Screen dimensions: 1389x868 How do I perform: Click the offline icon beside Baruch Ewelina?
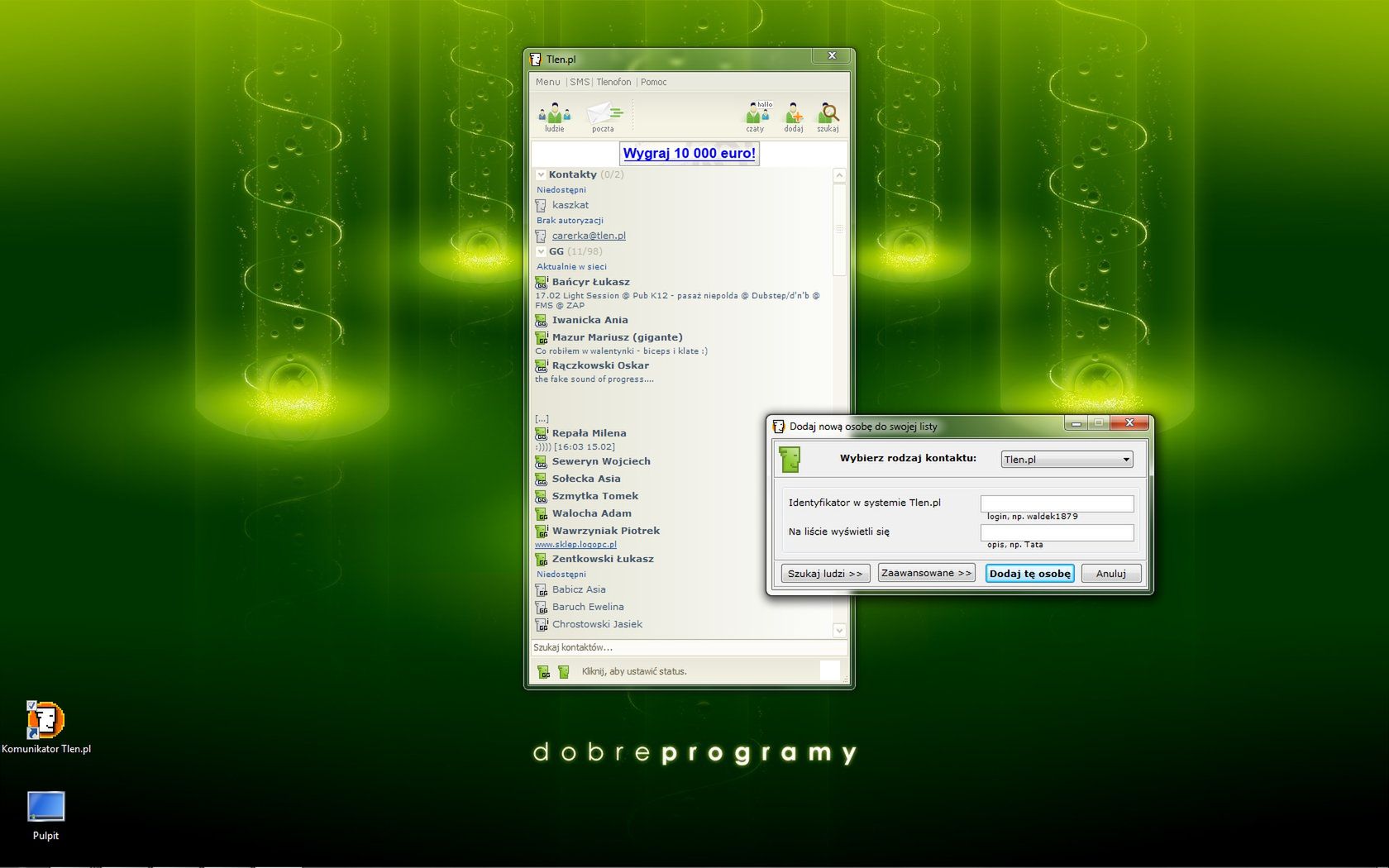click(x=542, y=607)
